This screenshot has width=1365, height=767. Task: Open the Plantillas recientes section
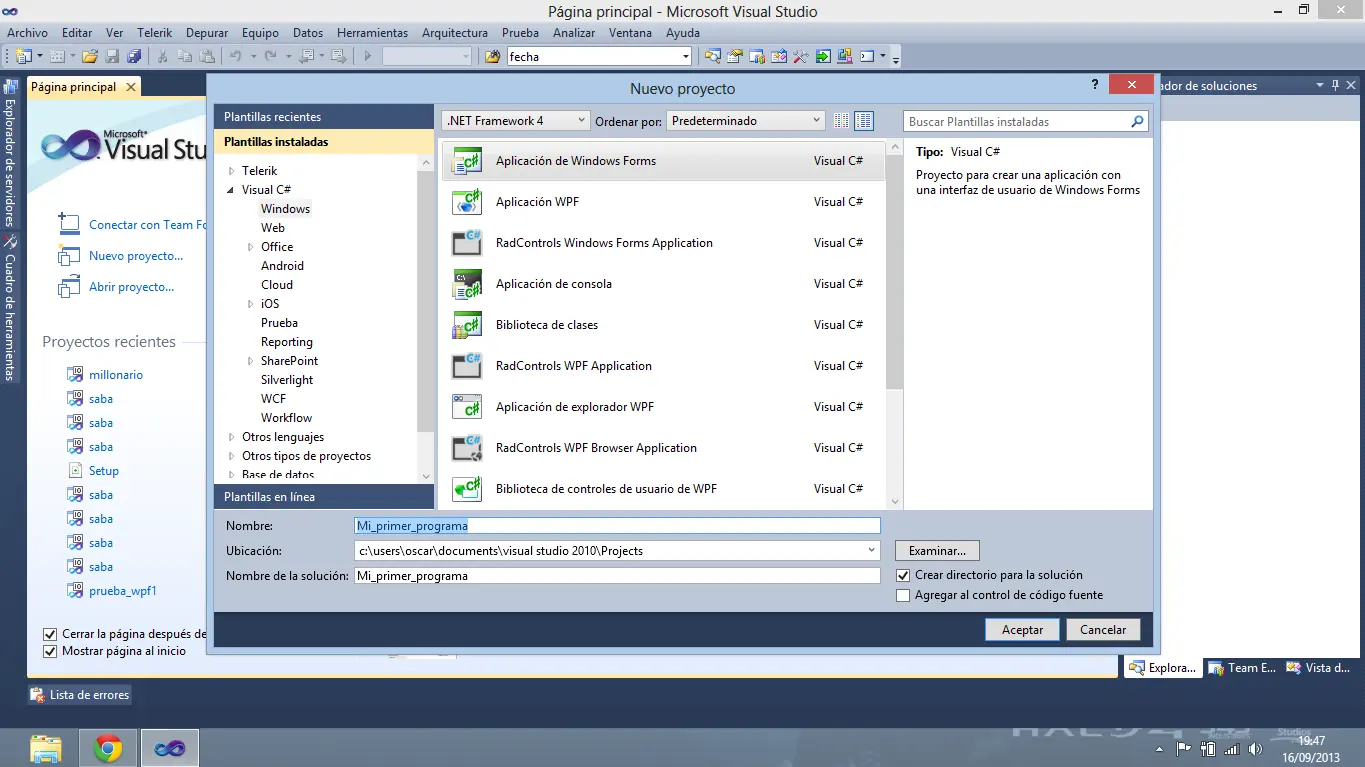324,117
